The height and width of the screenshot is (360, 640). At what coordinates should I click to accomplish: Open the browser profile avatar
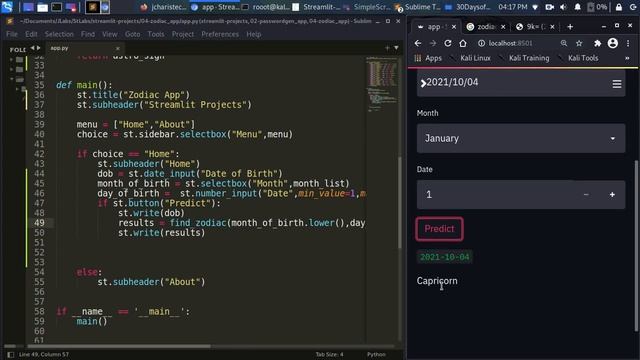coord(613,43)
